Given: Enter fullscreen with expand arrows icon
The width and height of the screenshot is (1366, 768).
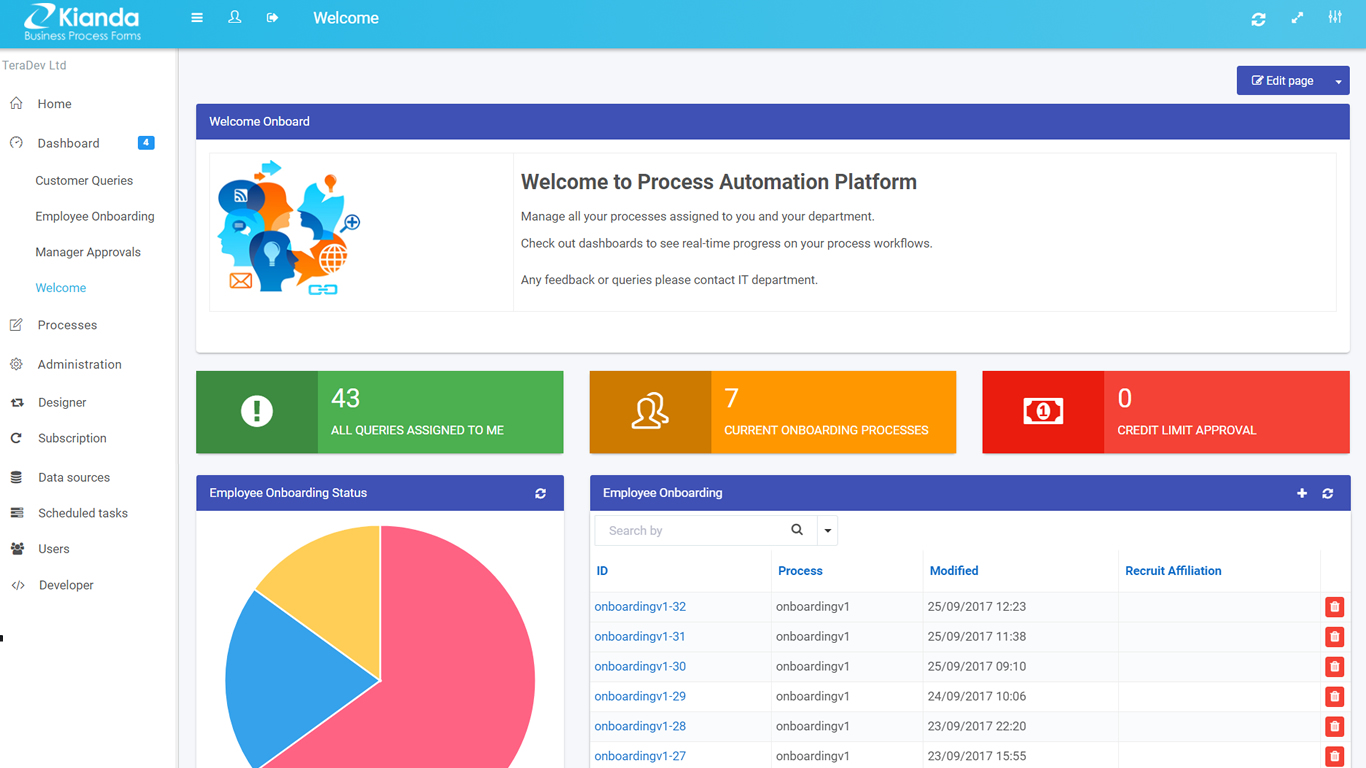Looking at the screenshot, I should [1297, 18].
